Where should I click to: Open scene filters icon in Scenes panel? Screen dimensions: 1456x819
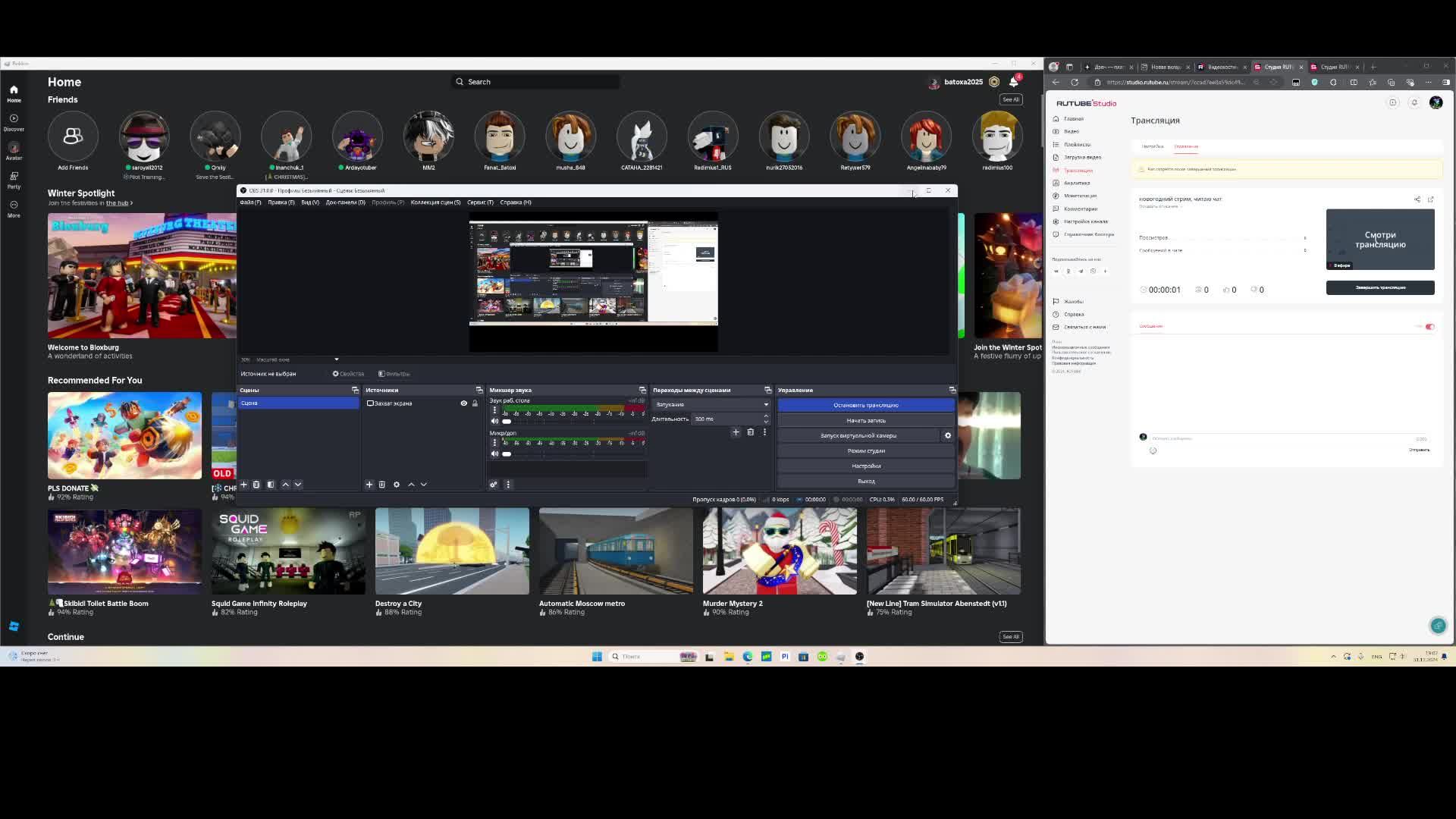pyautogui.click(x=271, y=485)
